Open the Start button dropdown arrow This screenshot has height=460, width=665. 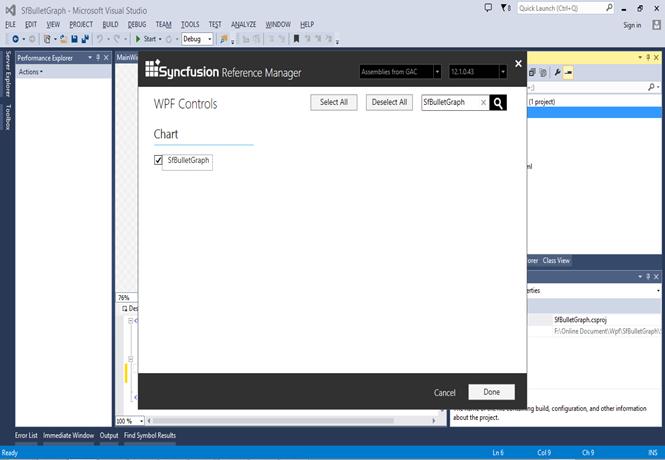click(160, 39)
